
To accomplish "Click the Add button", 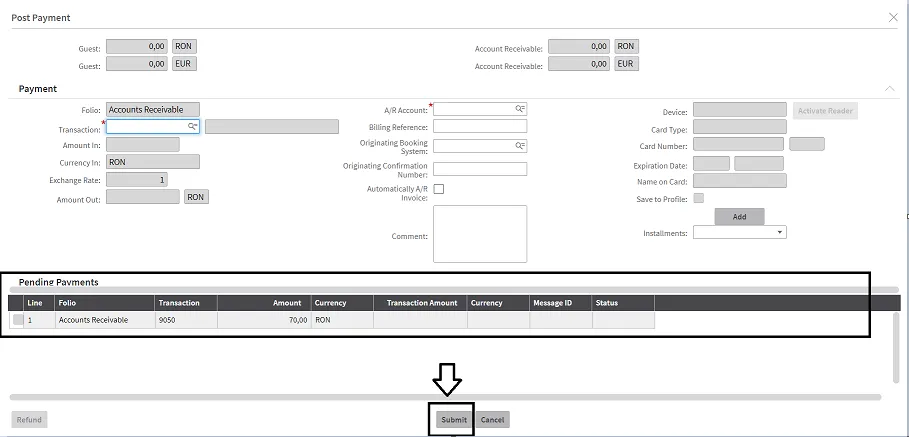I will click(x=739, y=216).
